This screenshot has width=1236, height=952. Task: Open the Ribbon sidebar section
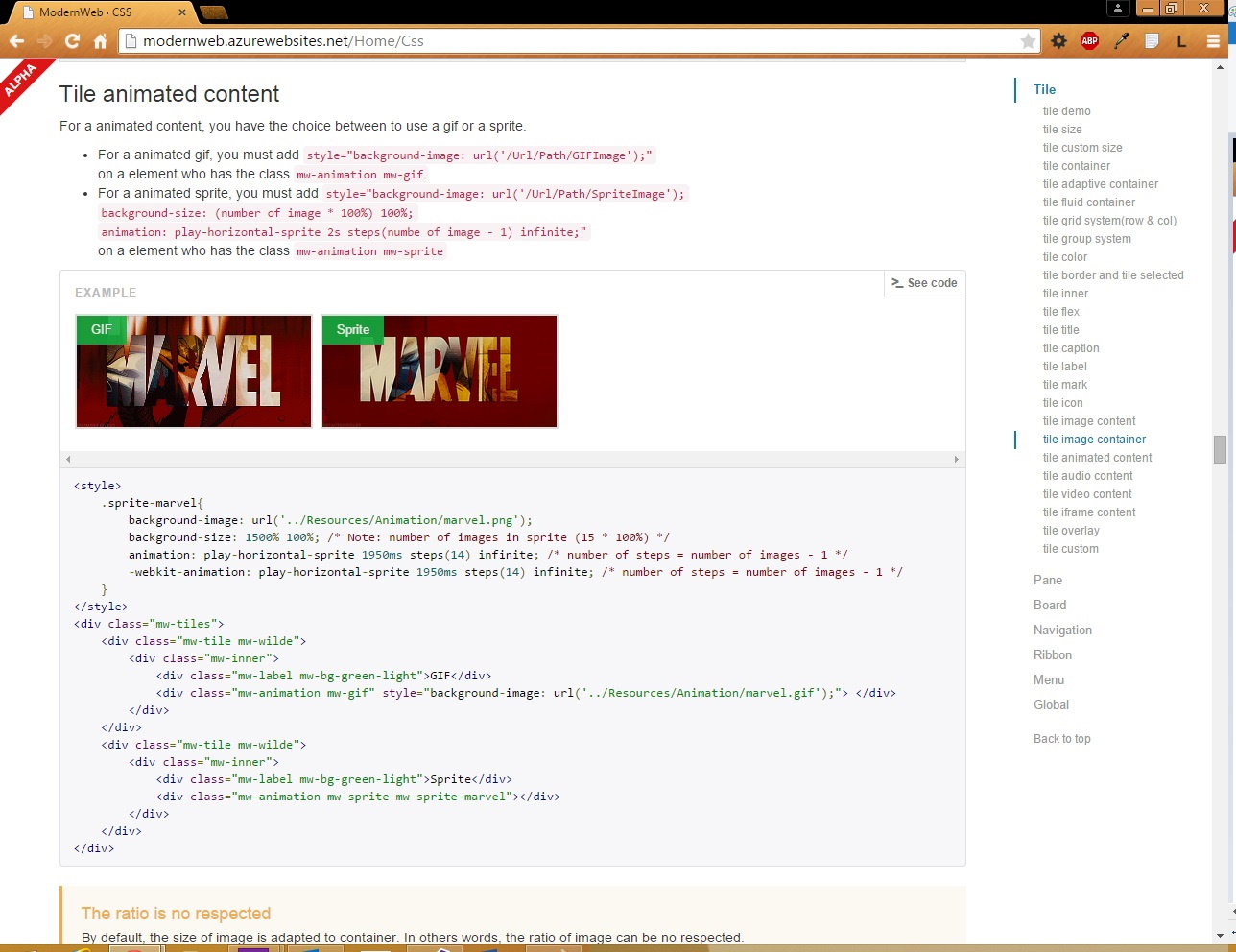point(1053,655)
